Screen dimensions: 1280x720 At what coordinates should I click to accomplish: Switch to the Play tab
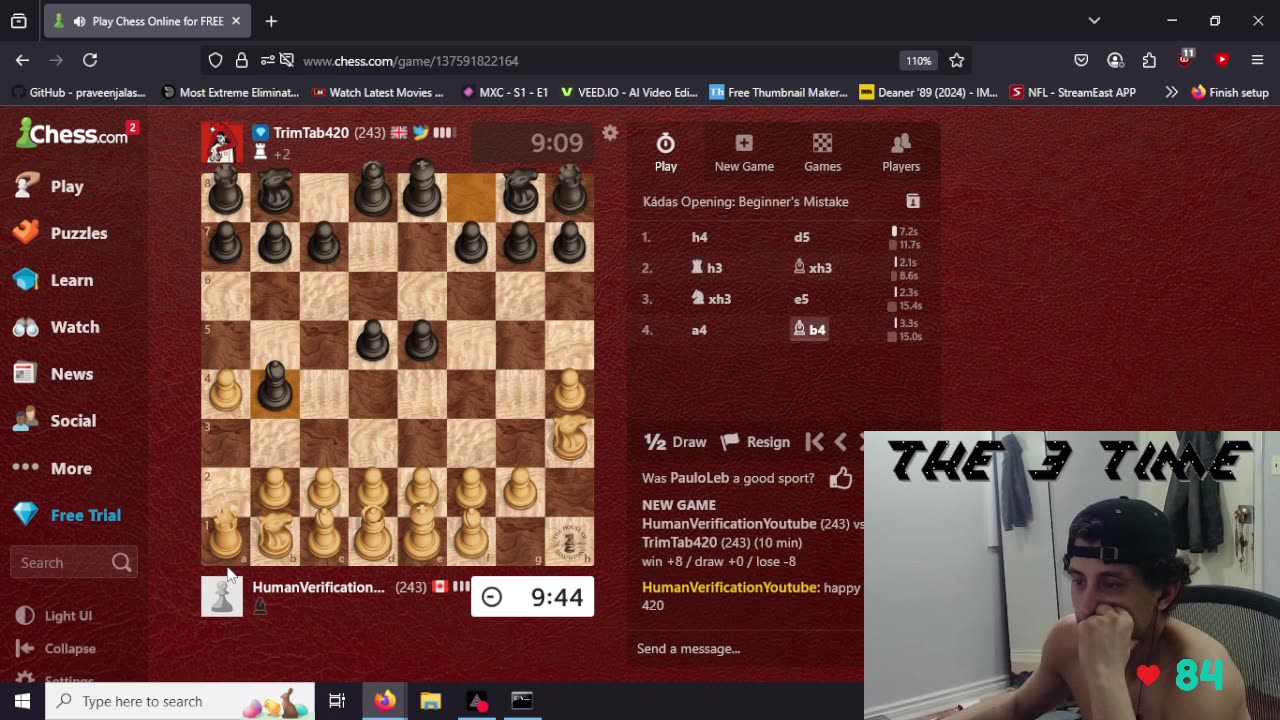click(x=666, y=152)
